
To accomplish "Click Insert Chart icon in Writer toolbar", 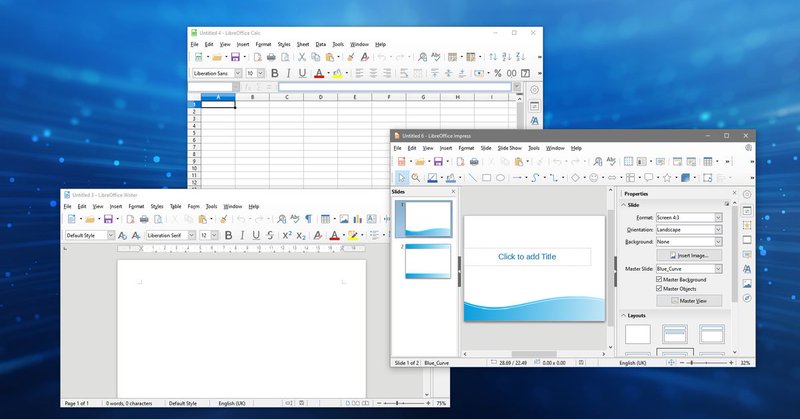I will 358,219.
